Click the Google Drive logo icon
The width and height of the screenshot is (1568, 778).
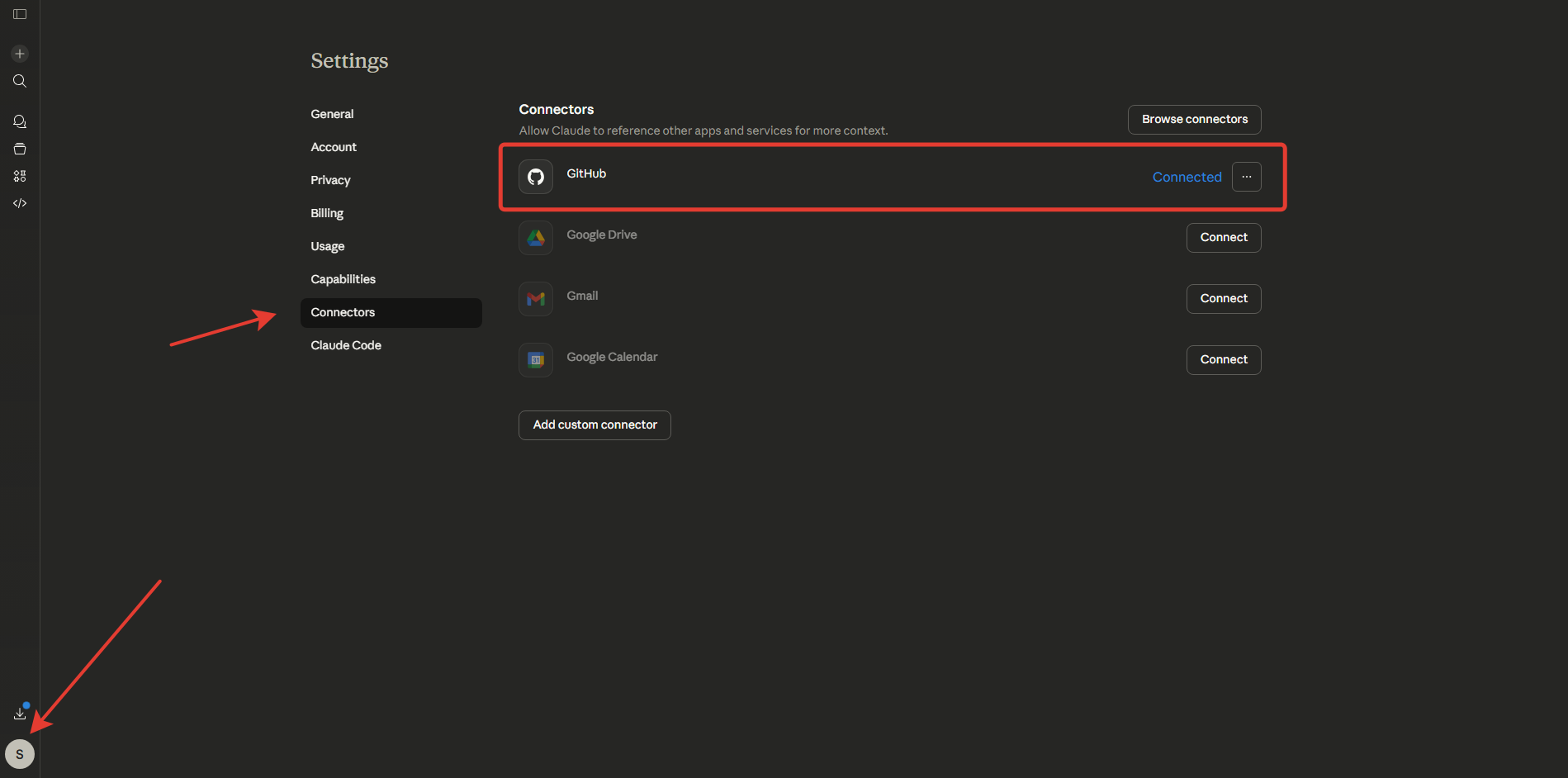tap(536, 238)
